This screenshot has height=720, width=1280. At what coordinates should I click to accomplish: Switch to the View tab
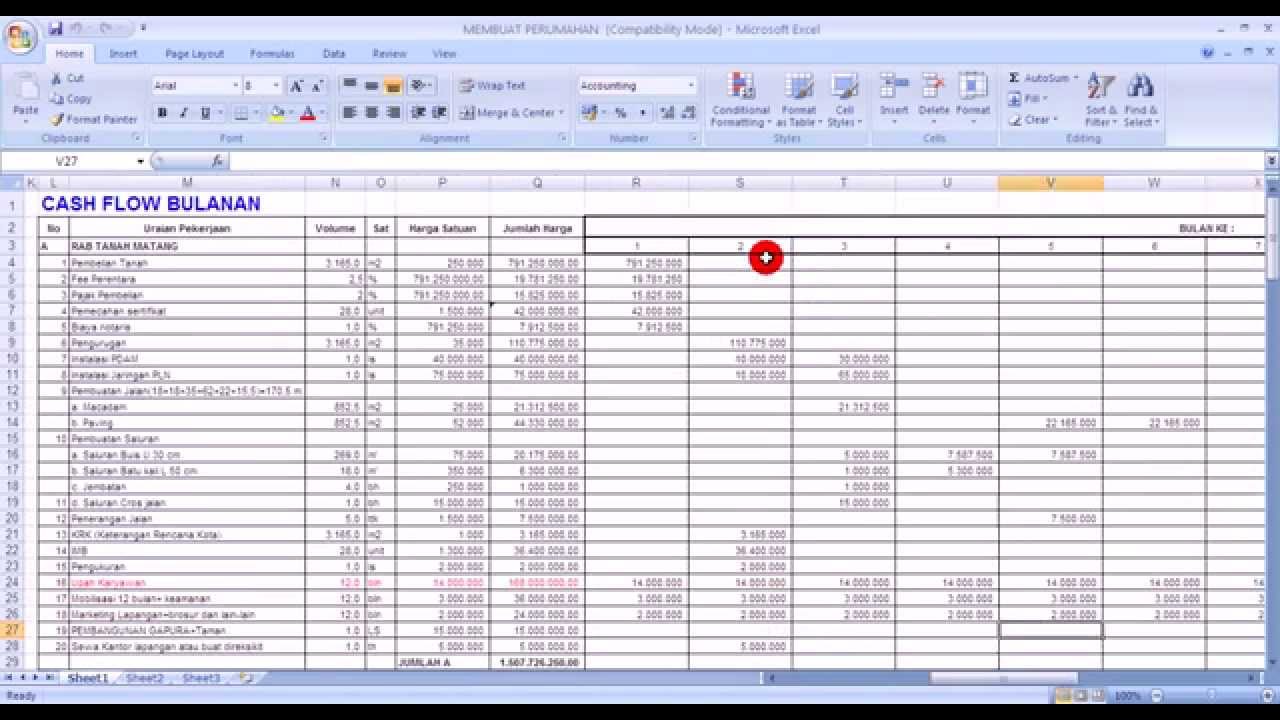point(444,54)
